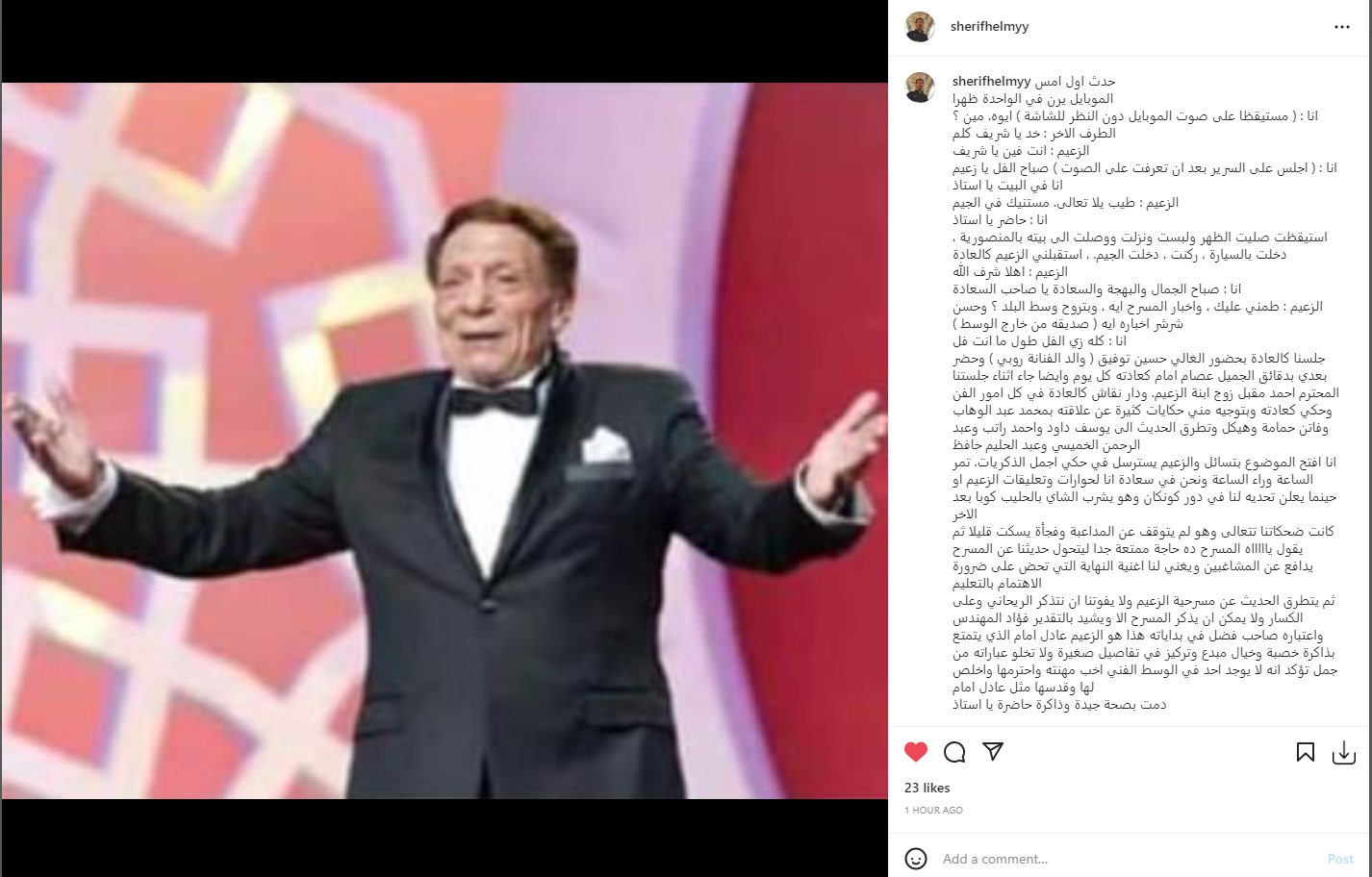1372x877 pixels.
Task: Click the header profile avatar
Action: 921,27
